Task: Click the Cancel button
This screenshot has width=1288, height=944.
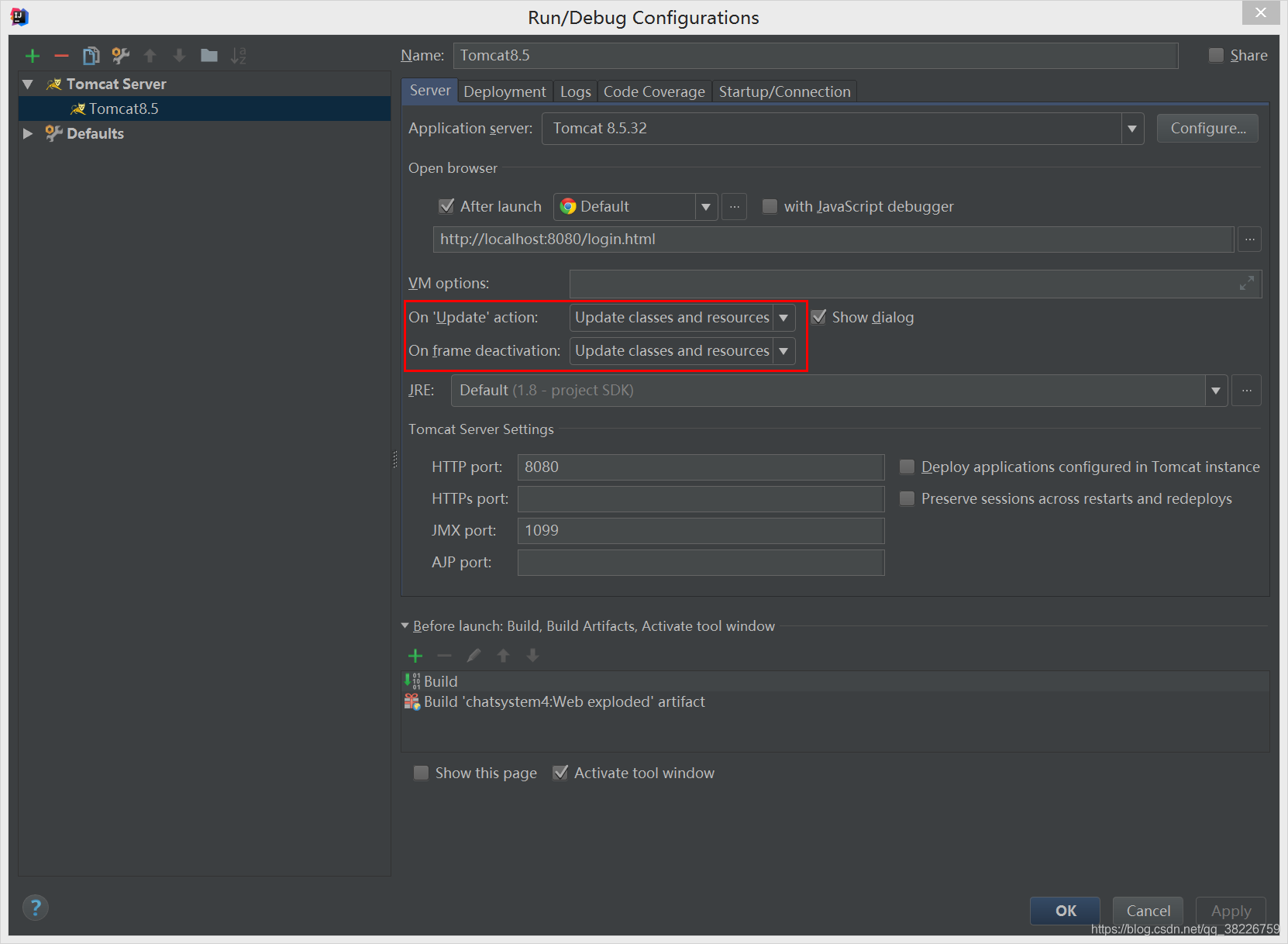Action: pos(1148,911)
